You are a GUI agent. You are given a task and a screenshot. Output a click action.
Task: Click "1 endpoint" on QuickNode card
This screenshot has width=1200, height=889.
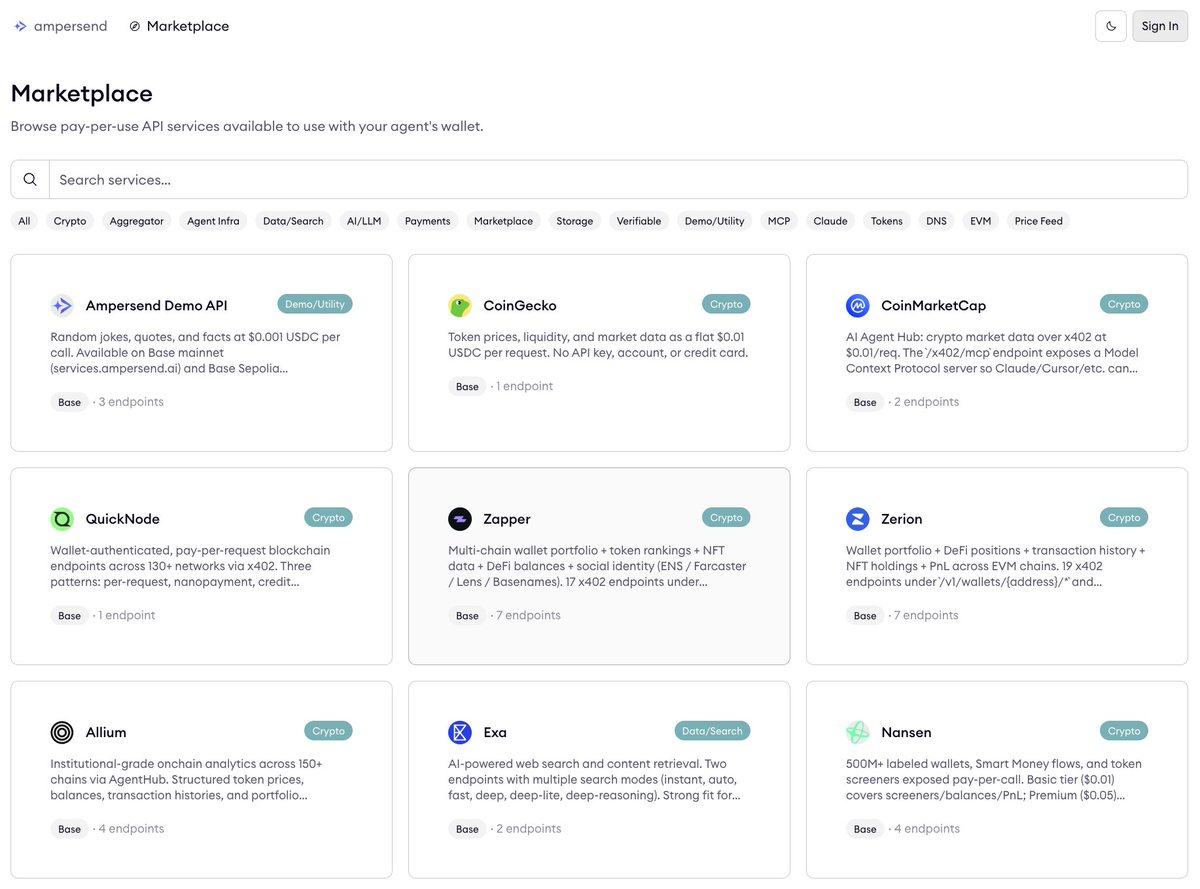[127, 616]
